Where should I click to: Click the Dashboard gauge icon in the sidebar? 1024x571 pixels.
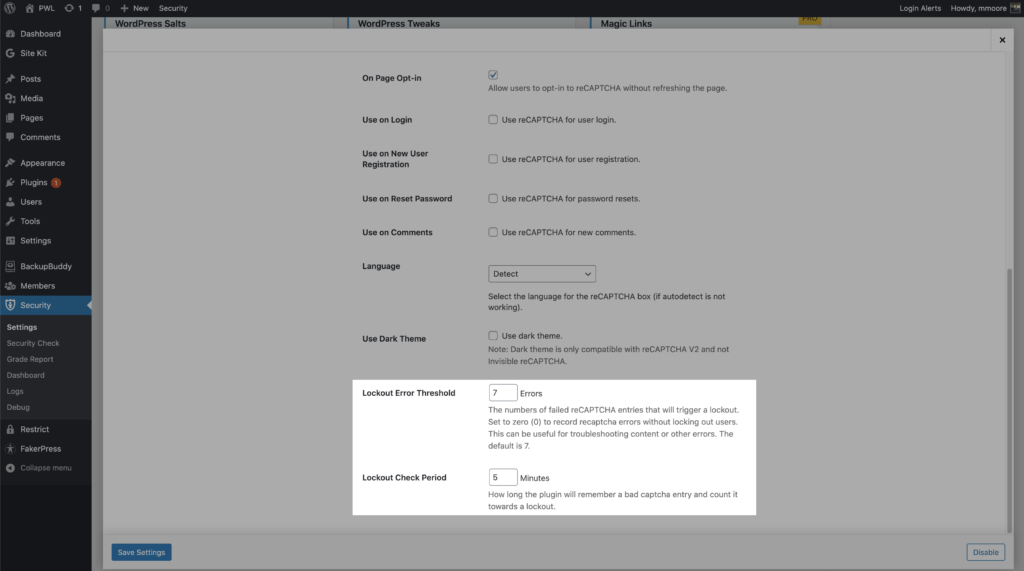coord(10,33)
